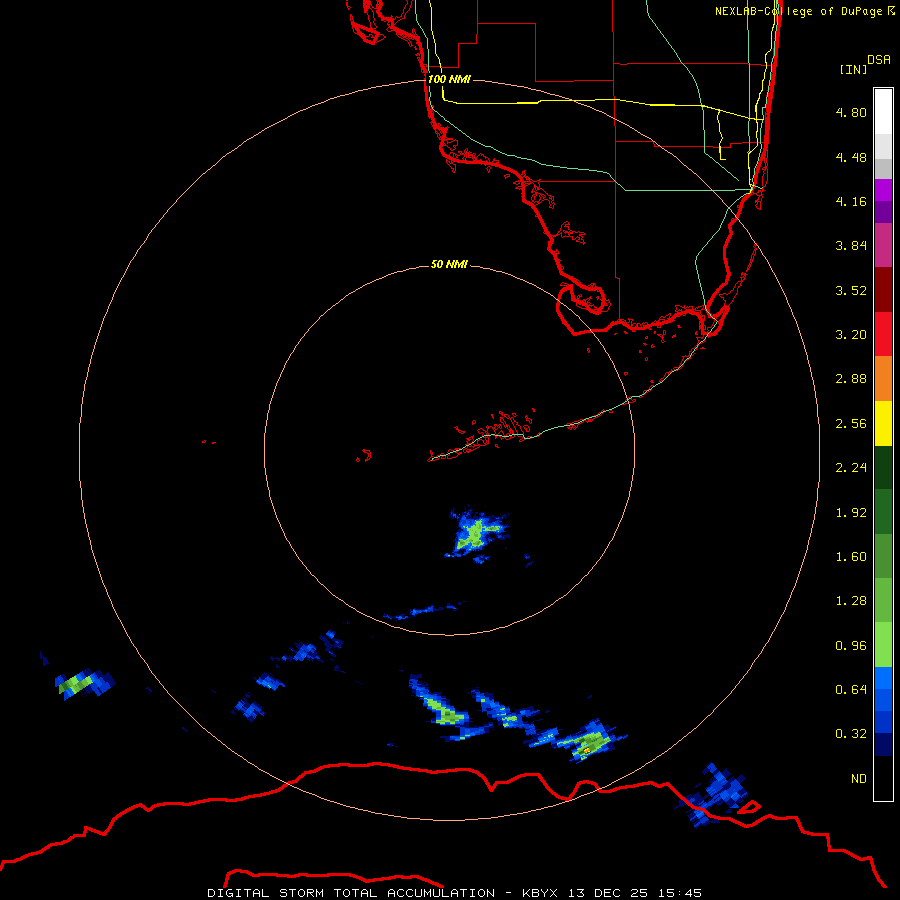This screenshot has height=900, width=900.
Task: Click the '2.56' scale label
Action: point(851,424)
